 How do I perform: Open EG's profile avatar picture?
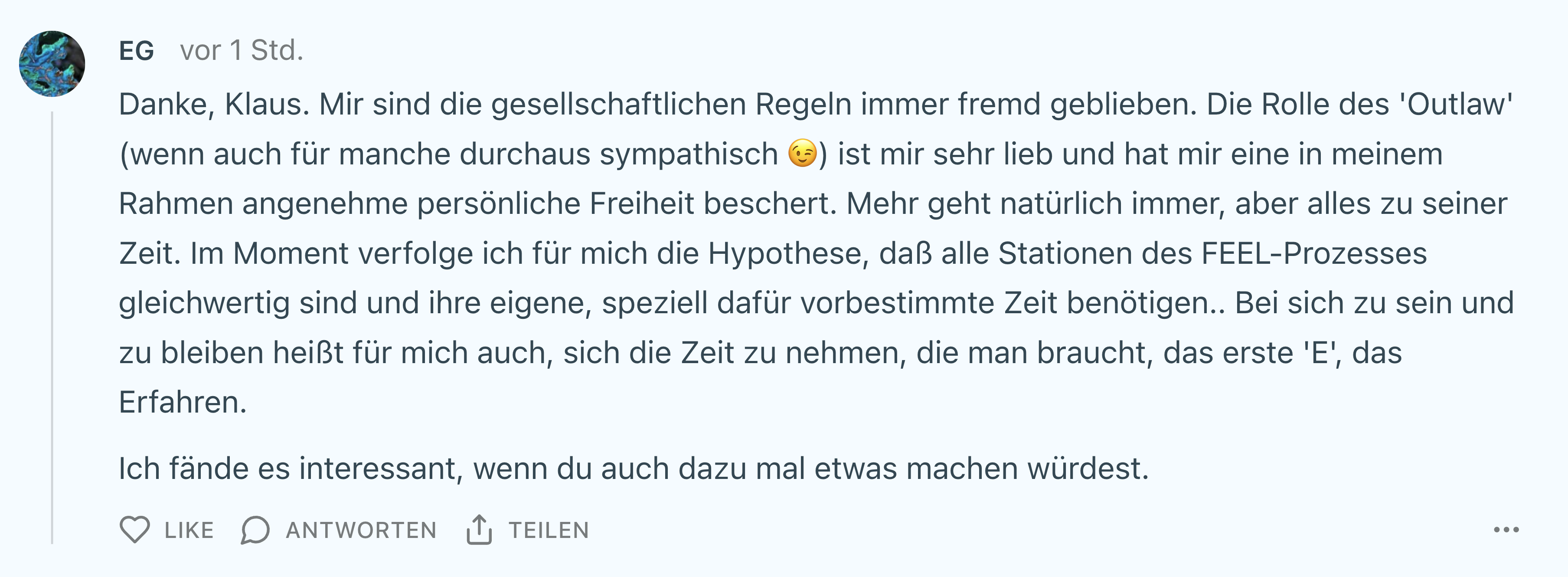click(x=52, y=64)
